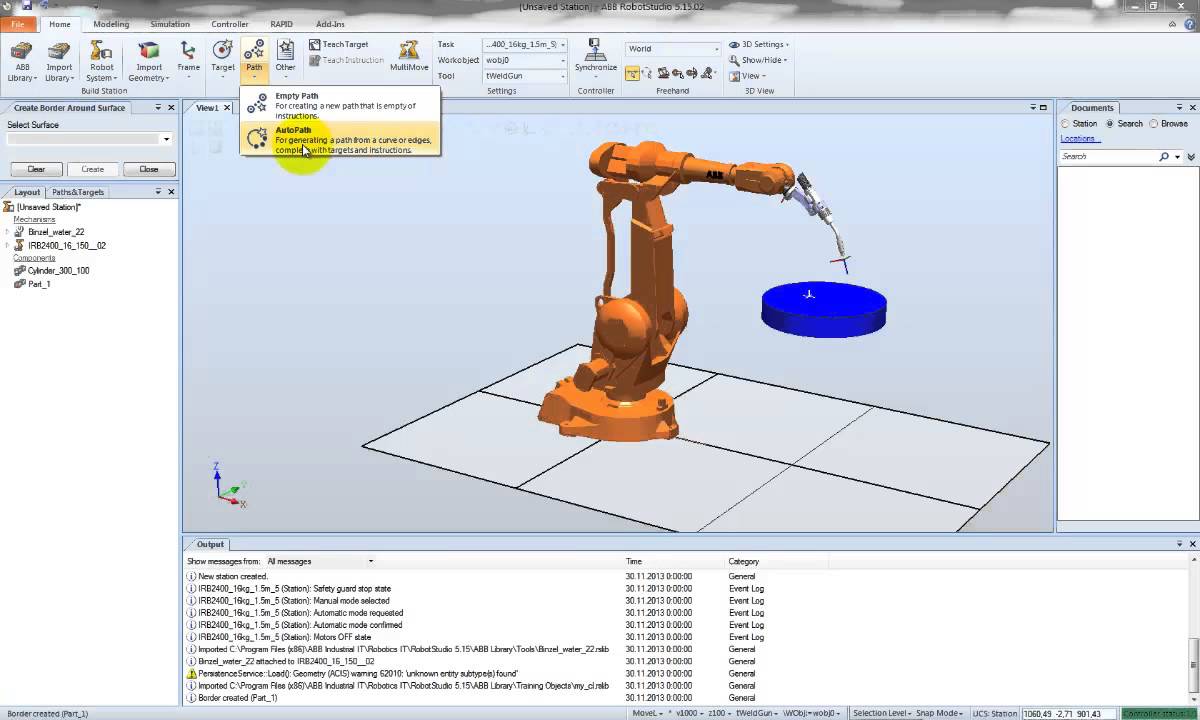Open the Snap Mode dropdown in status bar
This screenshot has height=720, width=1200.
[940, 714]
